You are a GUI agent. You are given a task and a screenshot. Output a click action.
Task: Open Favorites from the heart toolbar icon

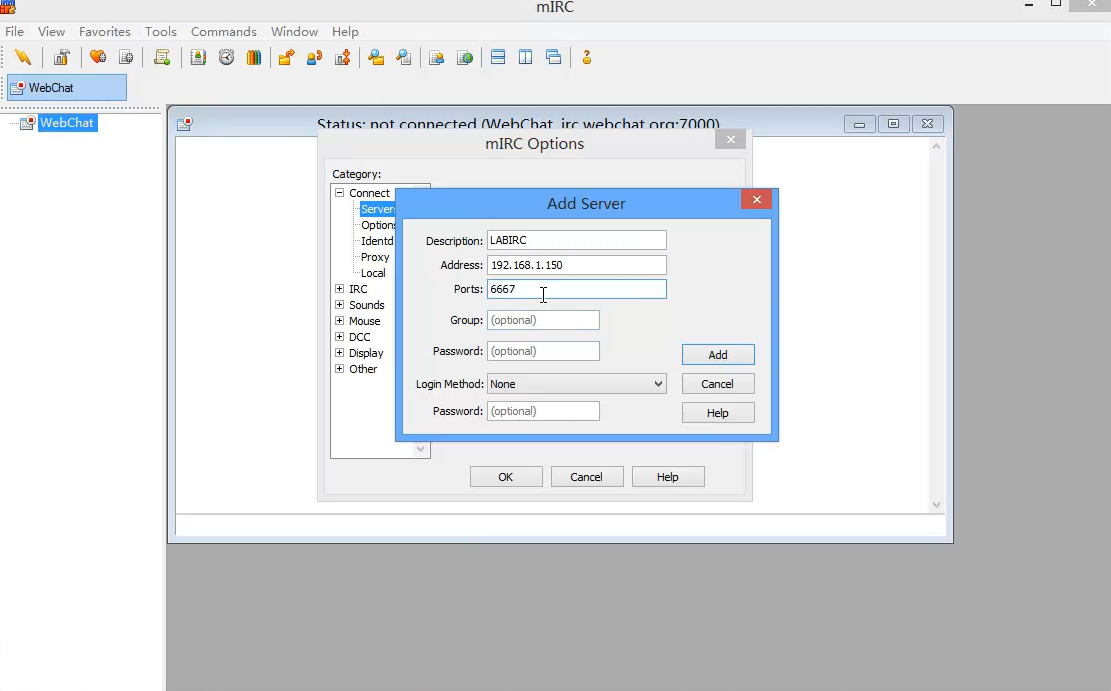click(98, 57)
